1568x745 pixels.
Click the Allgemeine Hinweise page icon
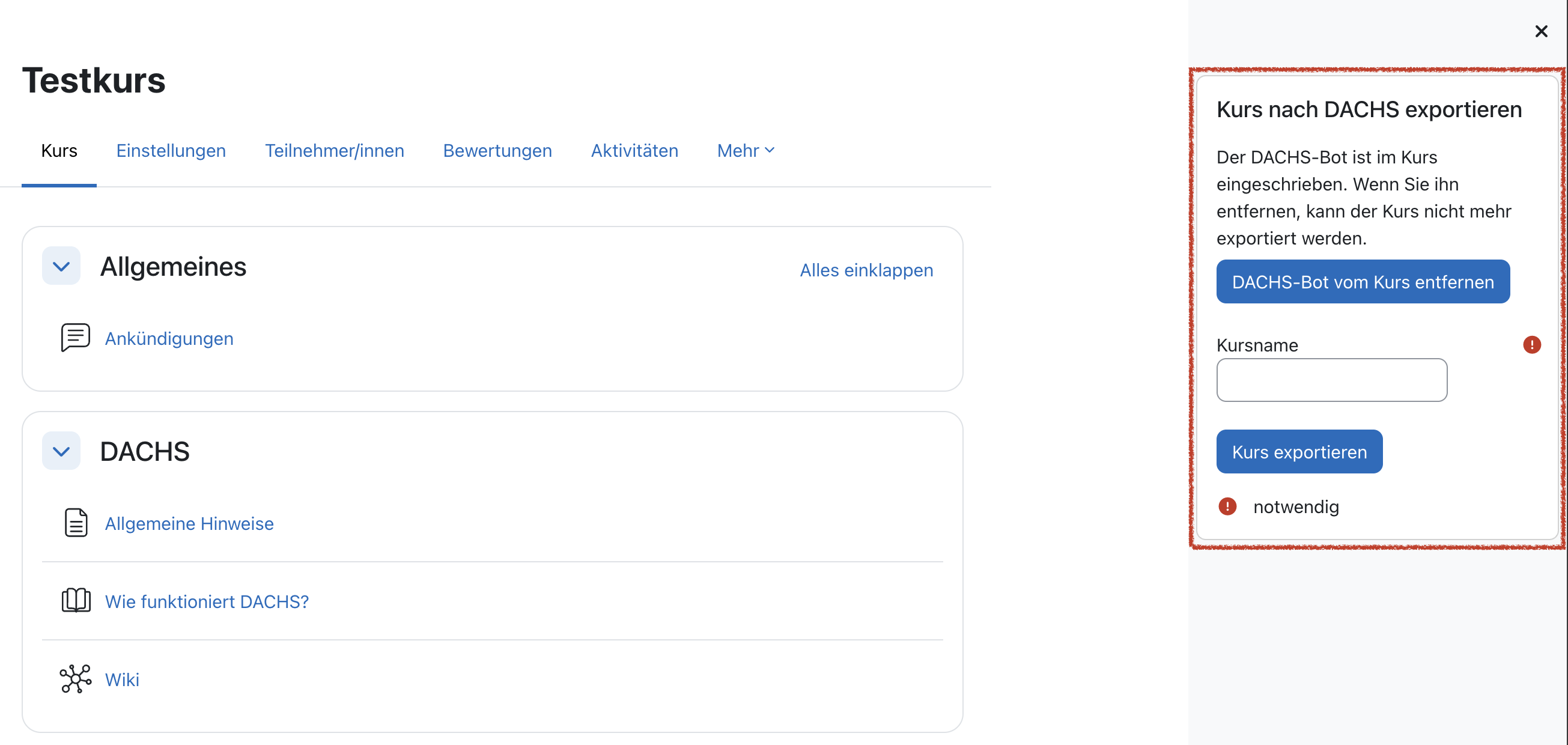[76, 523]
